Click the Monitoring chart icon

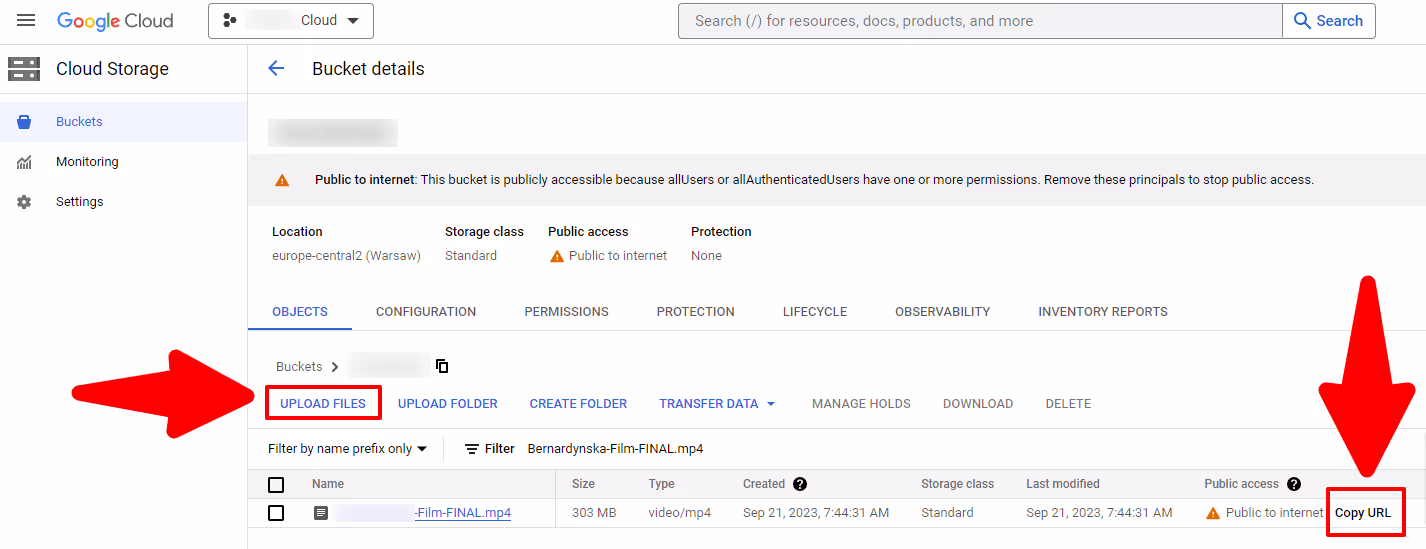click(24, 162)
